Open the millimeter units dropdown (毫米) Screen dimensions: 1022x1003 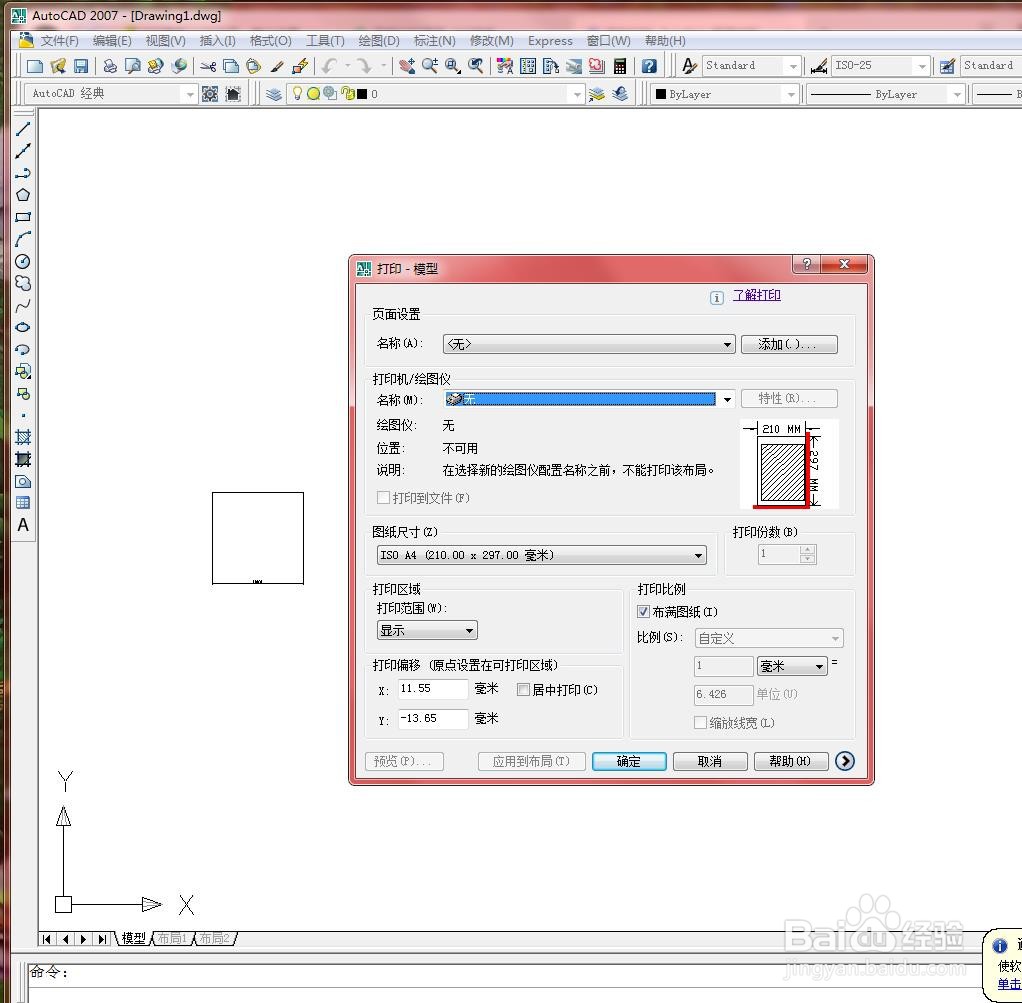pos(792,666)
